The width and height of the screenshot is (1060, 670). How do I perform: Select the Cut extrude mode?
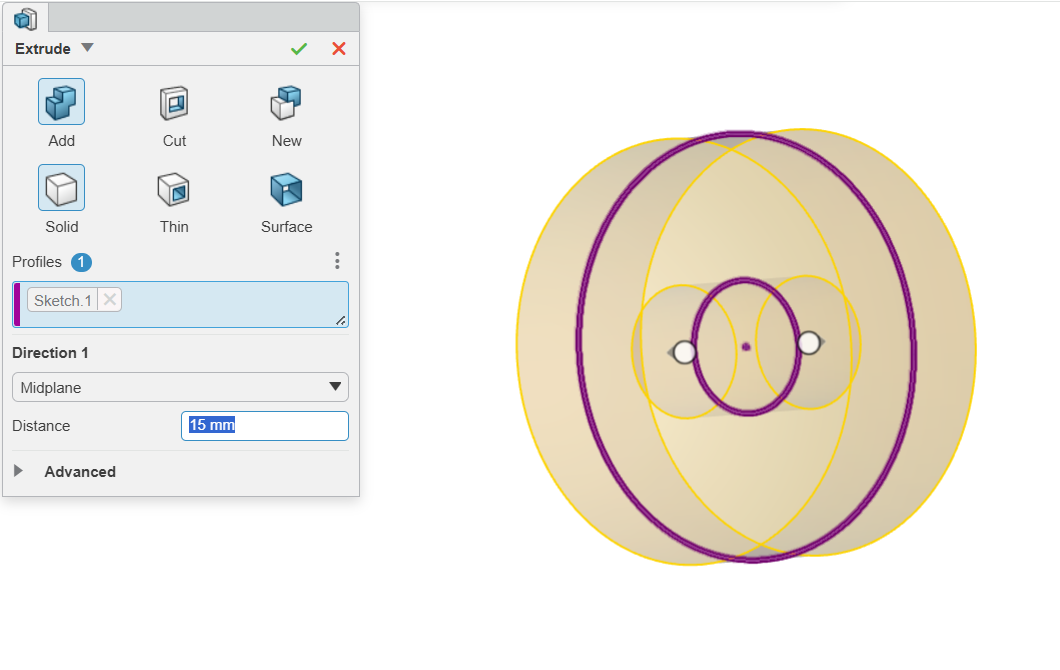pyautogui.click(x=174, y=102)
